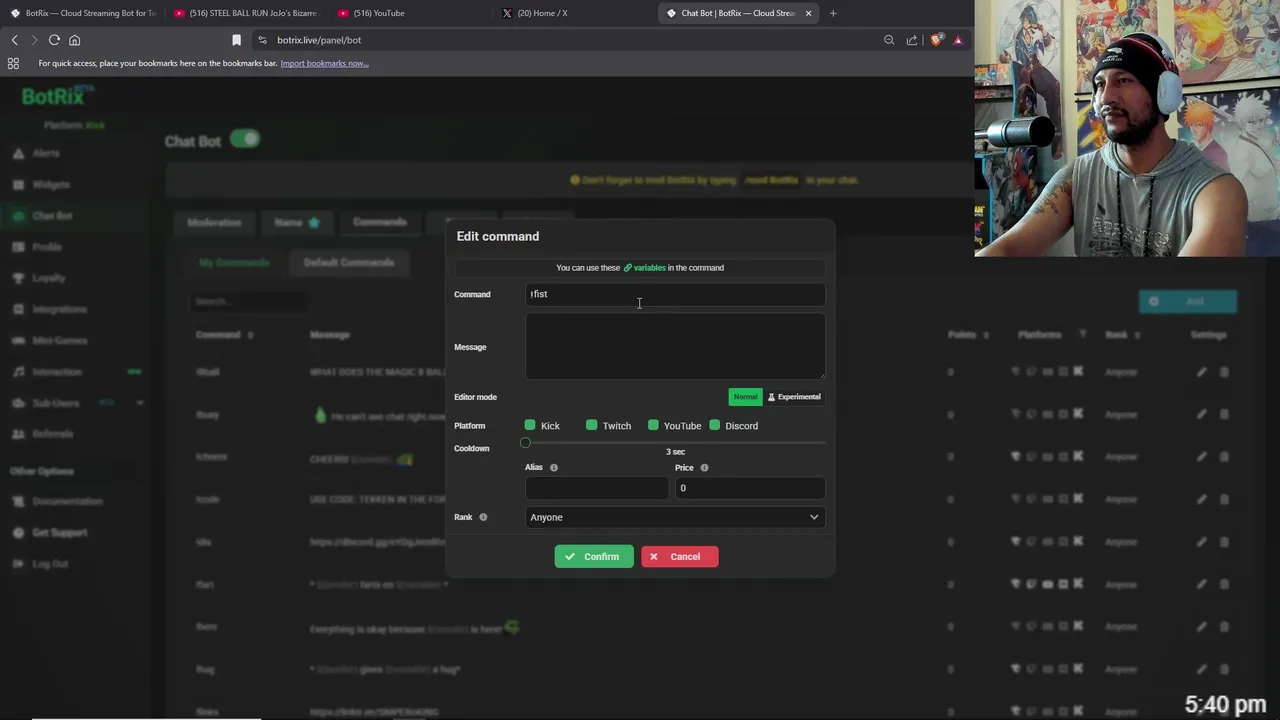Open Mini-Games in the sidebar
Screen dimensions: 1280x720
click(x=59, y=340)
